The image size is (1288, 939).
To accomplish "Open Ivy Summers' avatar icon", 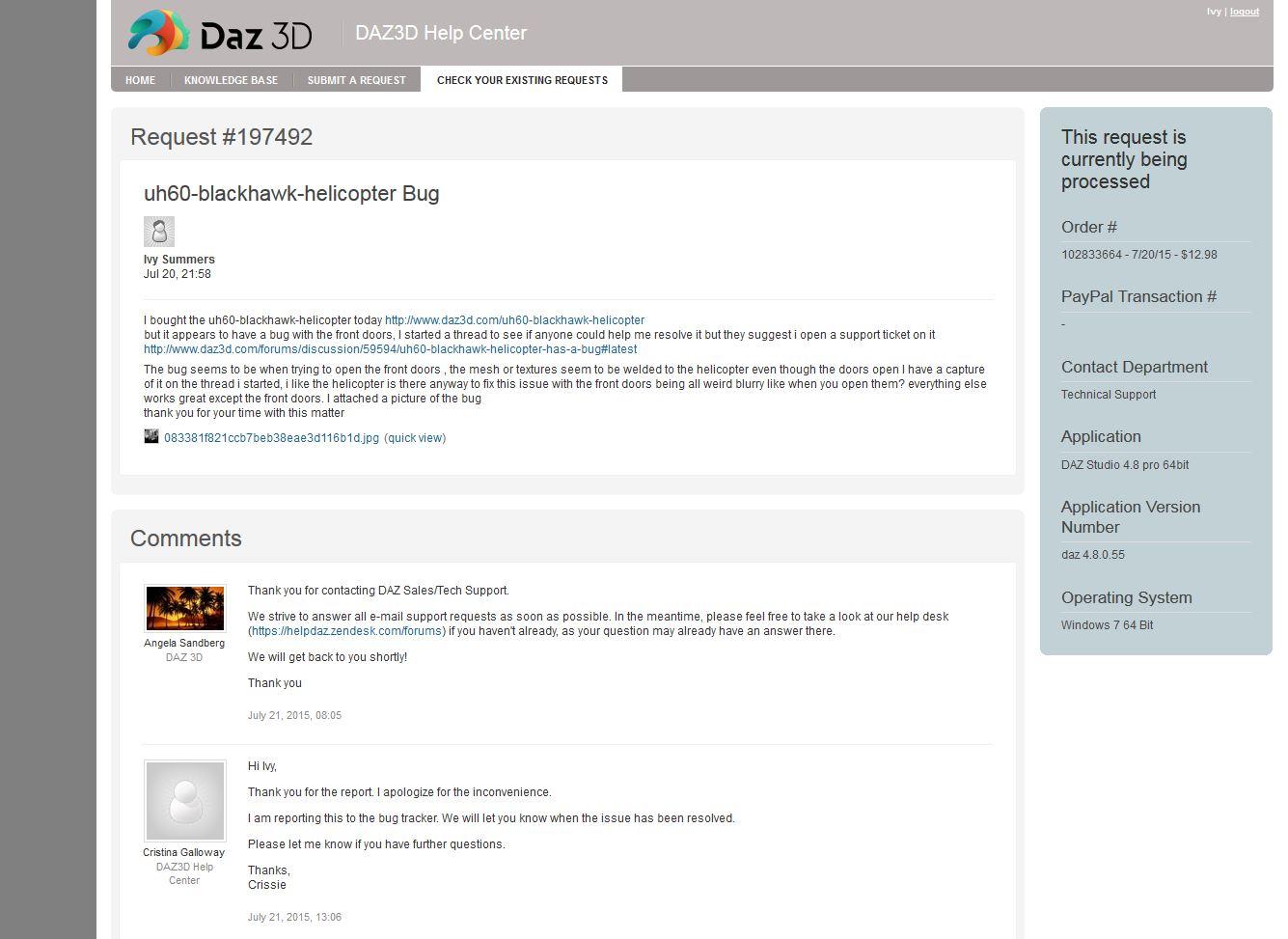I will coord(159,232).
